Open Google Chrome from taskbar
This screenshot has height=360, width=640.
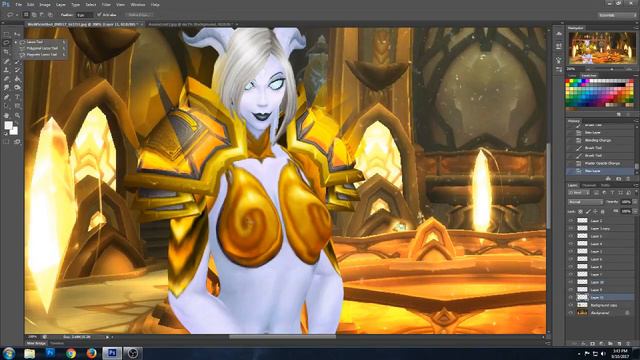[71, 353]
